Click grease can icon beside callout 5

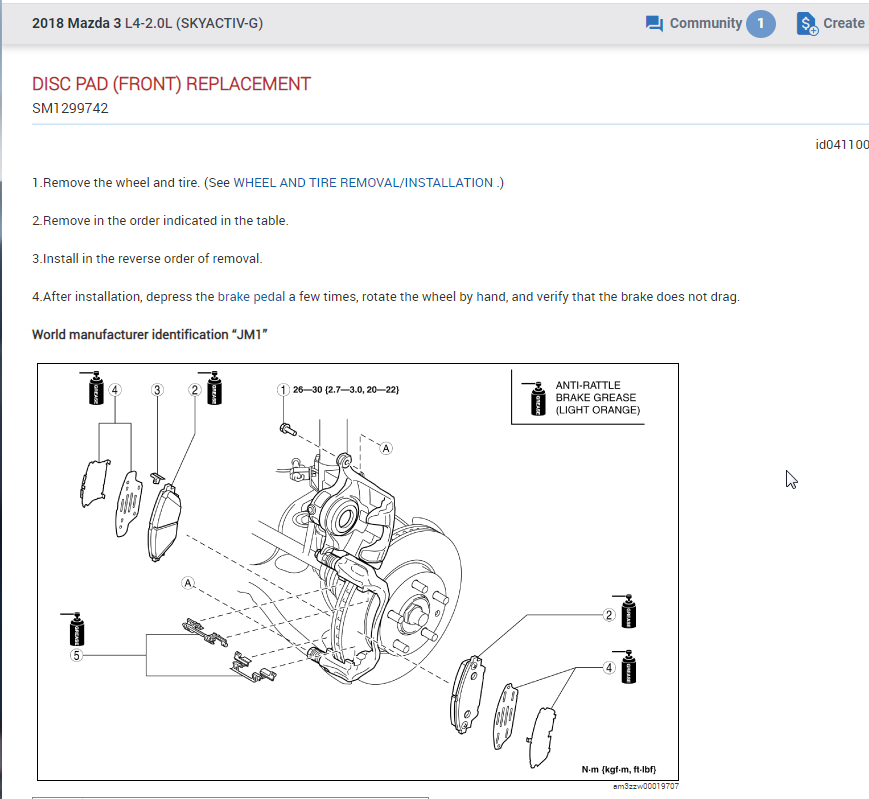coord(75,628)
